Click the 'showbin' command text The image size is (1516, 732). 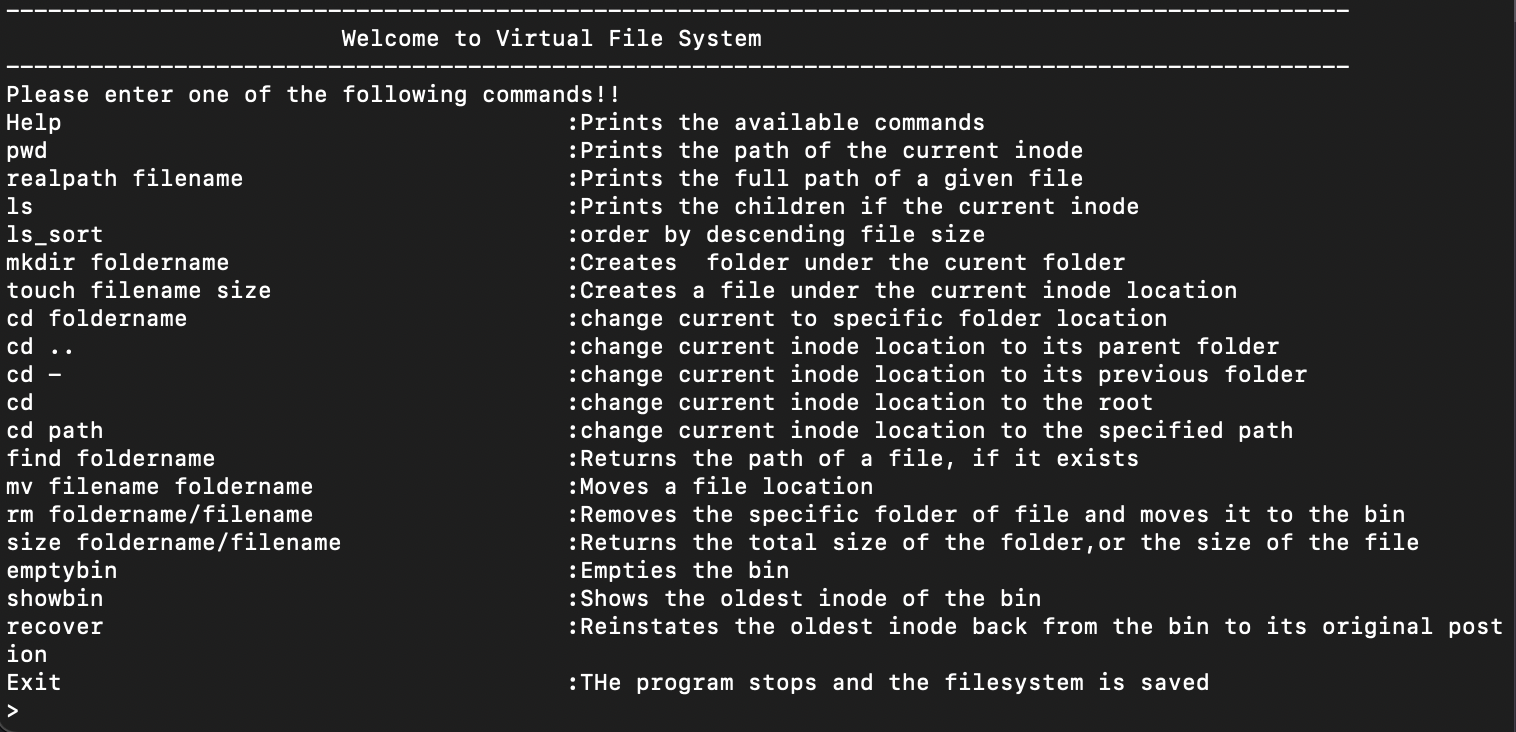point(55,599)
